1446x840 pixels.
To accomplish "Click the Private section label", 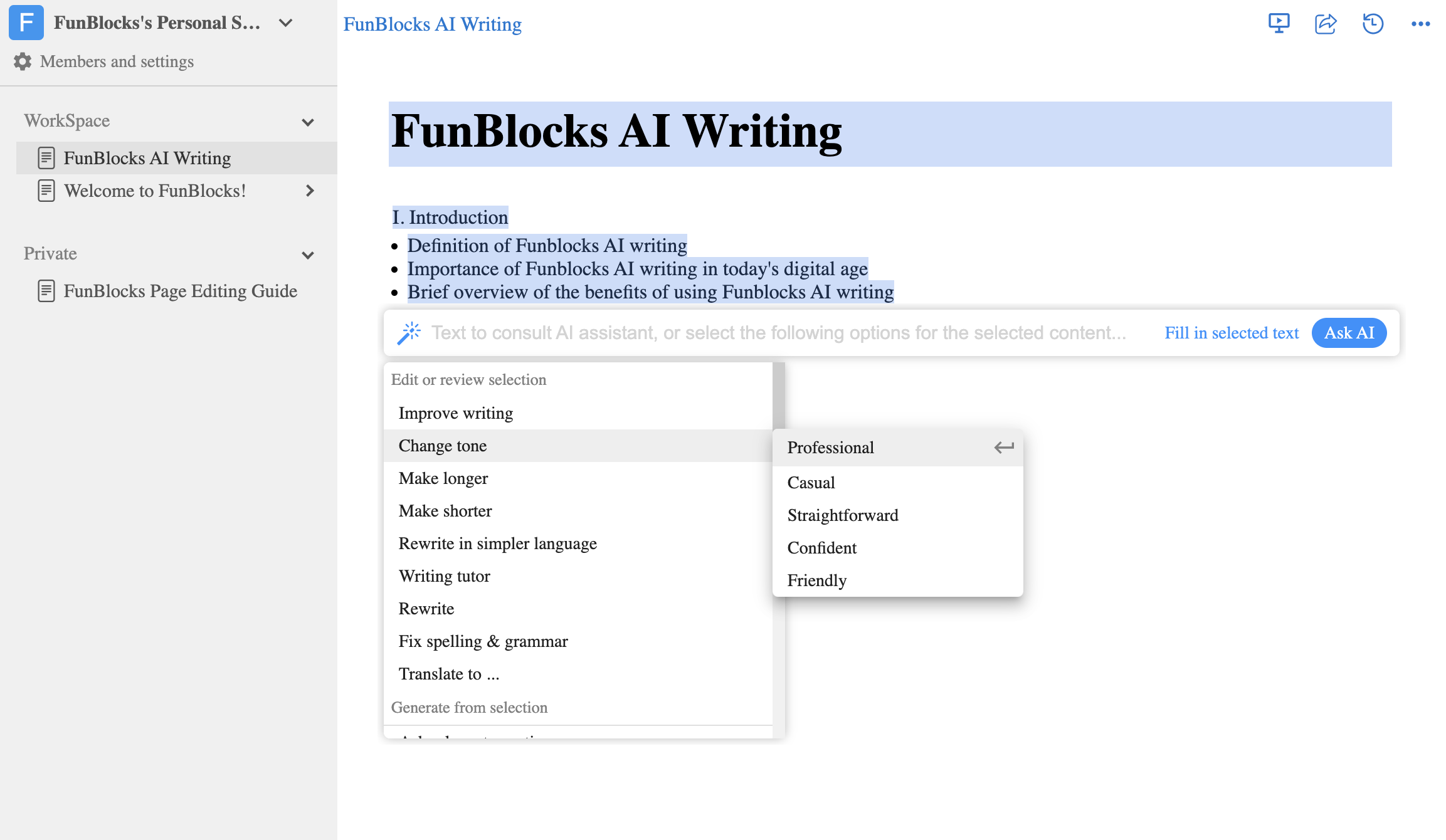I will pos(50,254).
